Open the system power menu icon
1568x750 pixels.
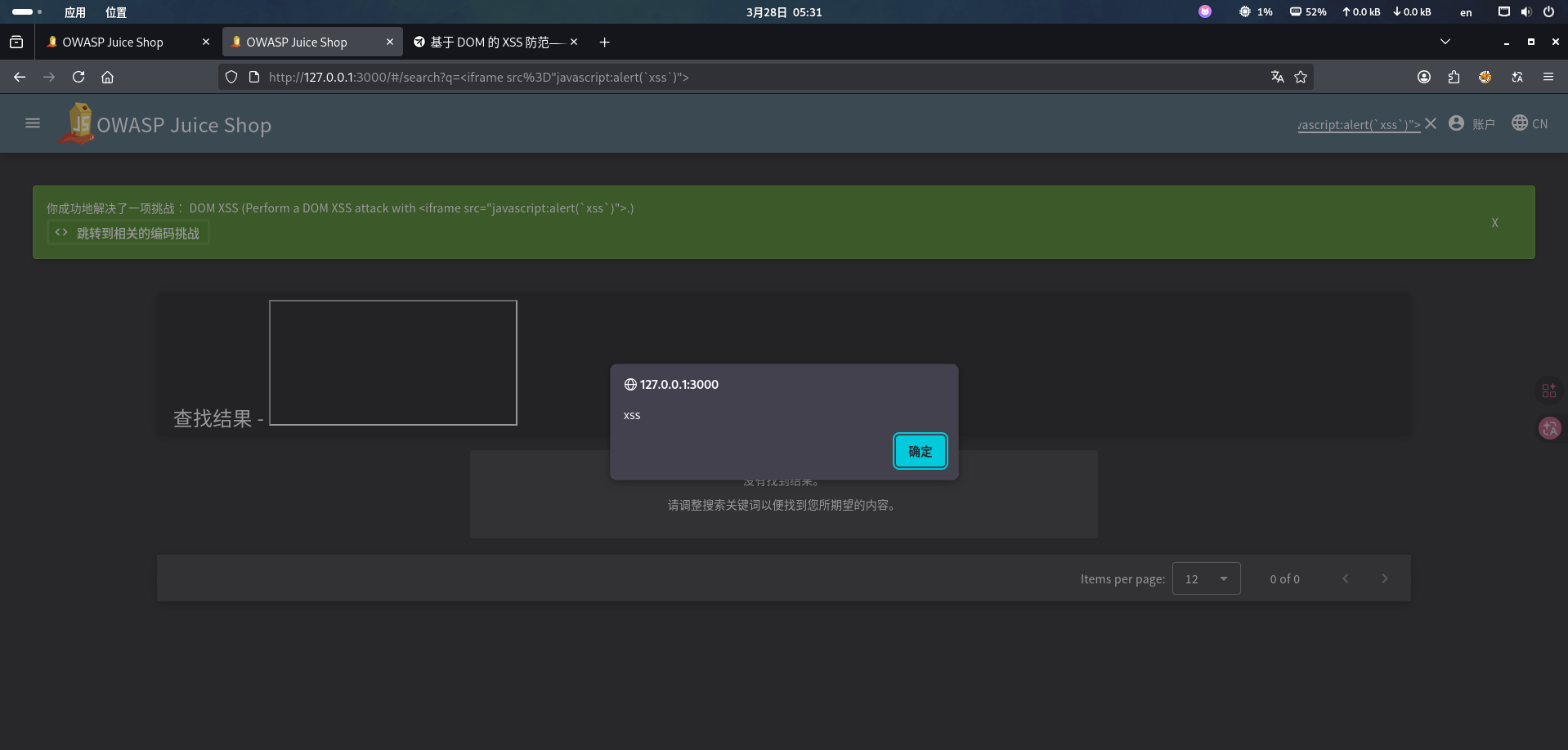pyautogui.click(x=1548, y=12)
